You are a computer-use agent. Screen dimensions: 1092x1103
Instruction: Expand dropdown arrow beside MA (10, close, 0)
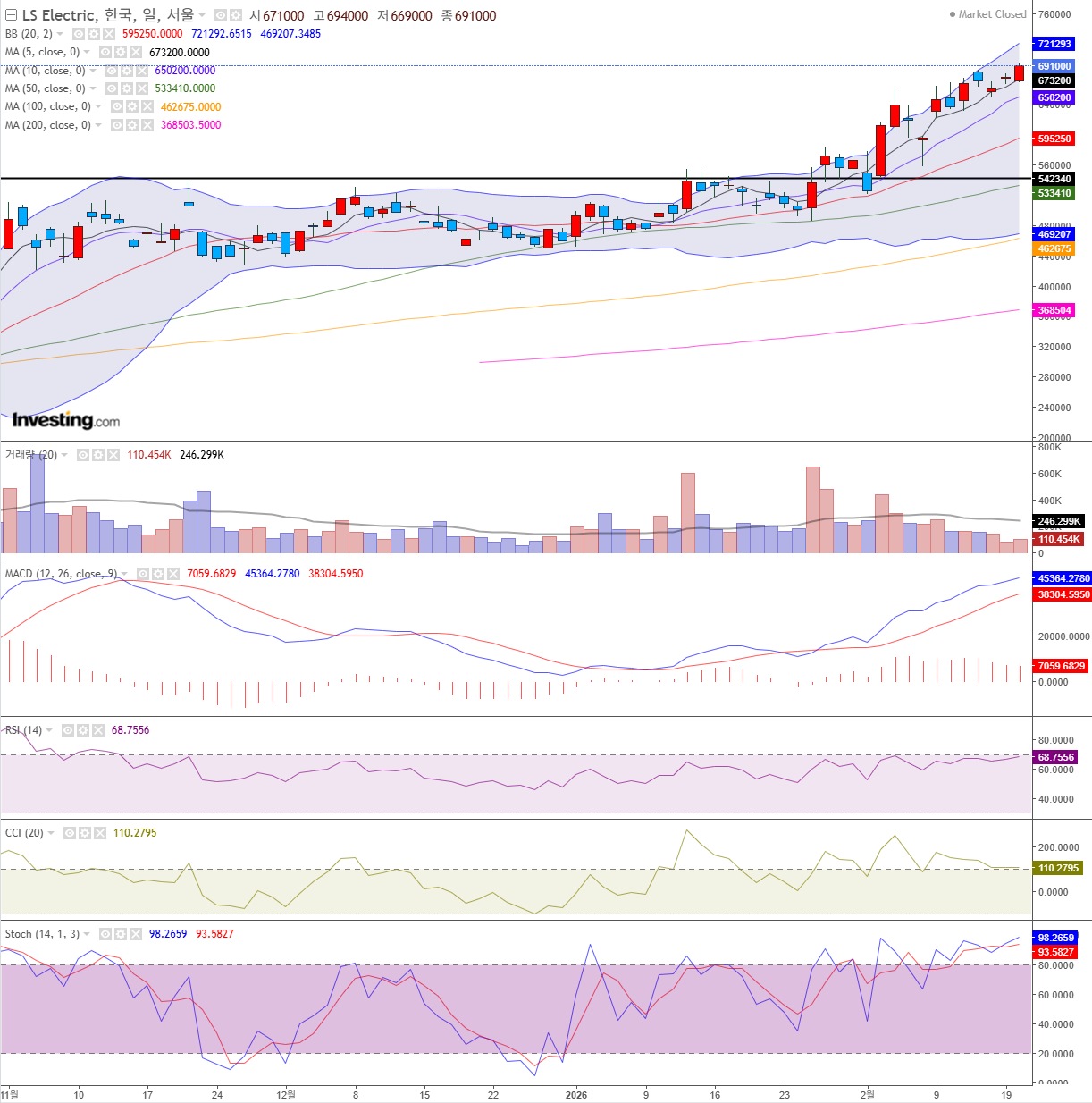pos(93,71)
